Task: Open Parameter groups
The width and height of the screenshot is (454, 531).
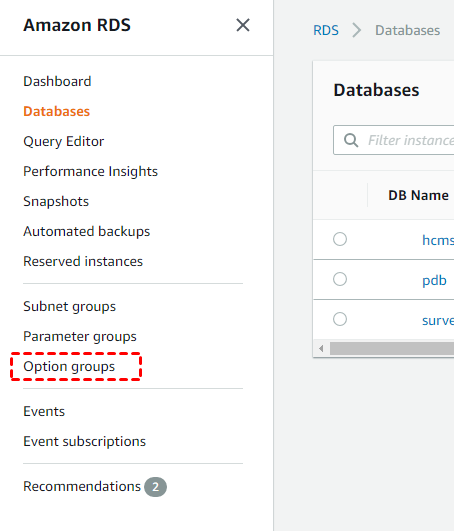Action: 80,337
